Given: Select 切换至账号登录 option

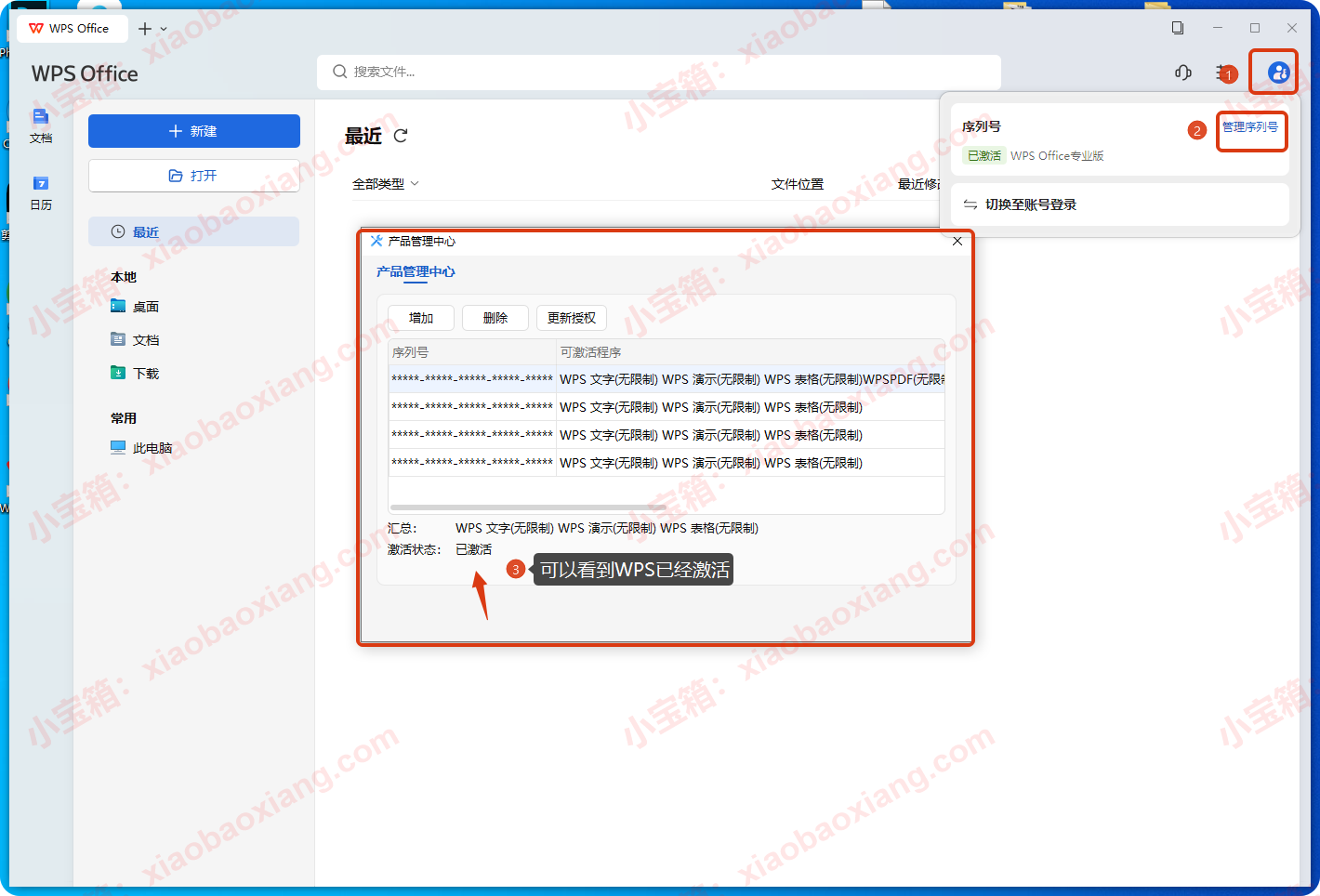Looking at the screenshot, I should 1030,204.
